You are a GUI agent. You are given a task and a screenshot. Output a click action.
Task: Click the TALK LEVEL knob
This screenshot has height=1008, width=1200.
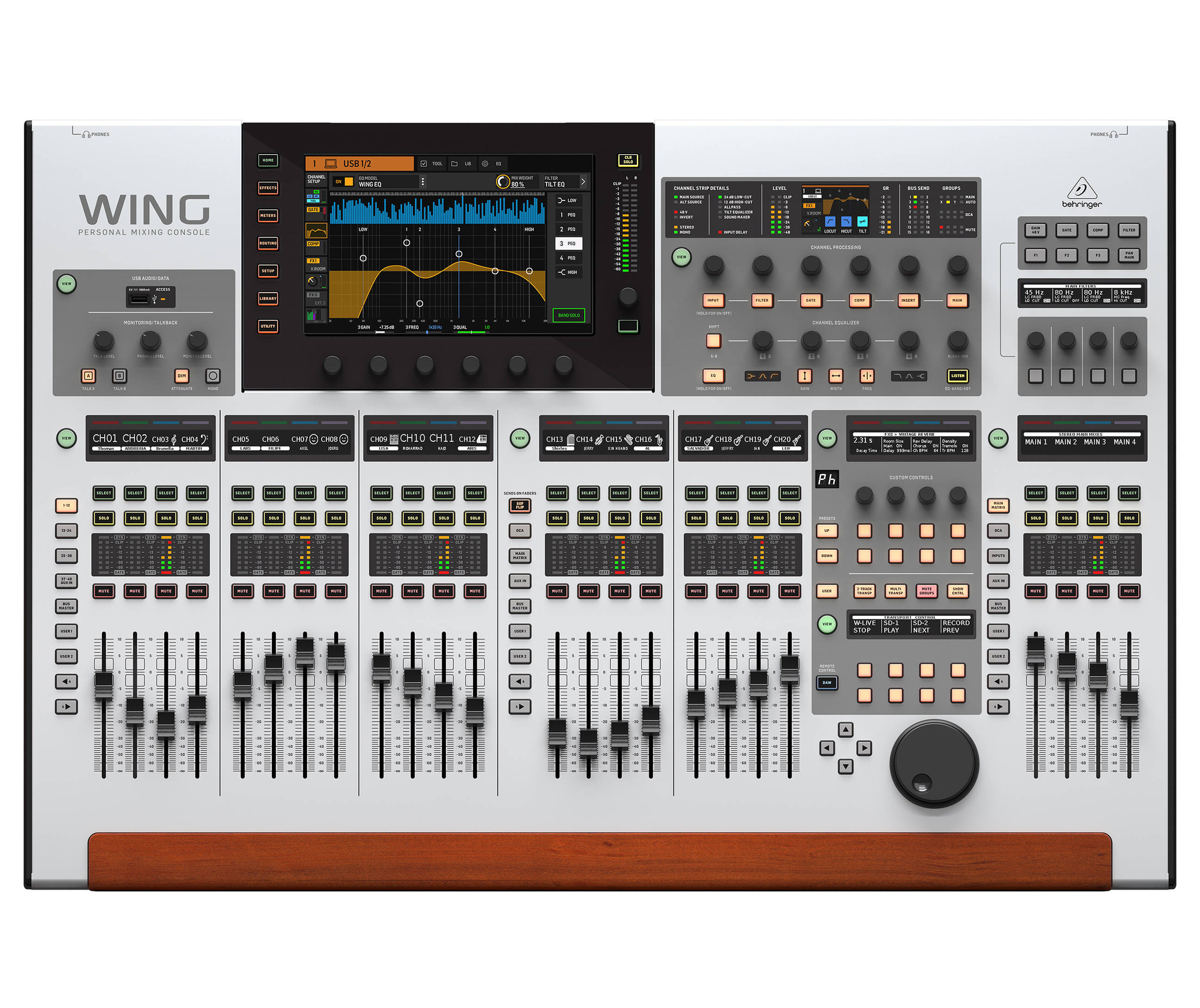coord(104,340)
